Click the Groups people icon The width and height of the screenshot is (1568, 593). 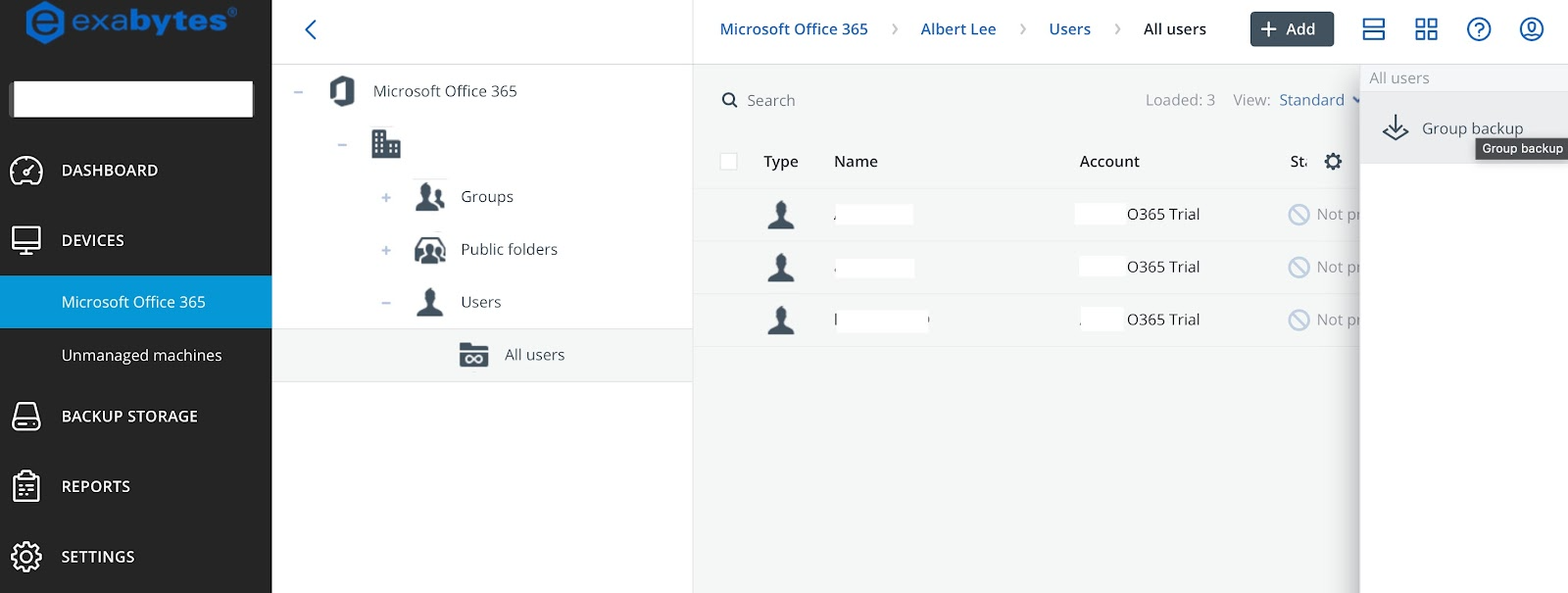[x=430, y=197]
